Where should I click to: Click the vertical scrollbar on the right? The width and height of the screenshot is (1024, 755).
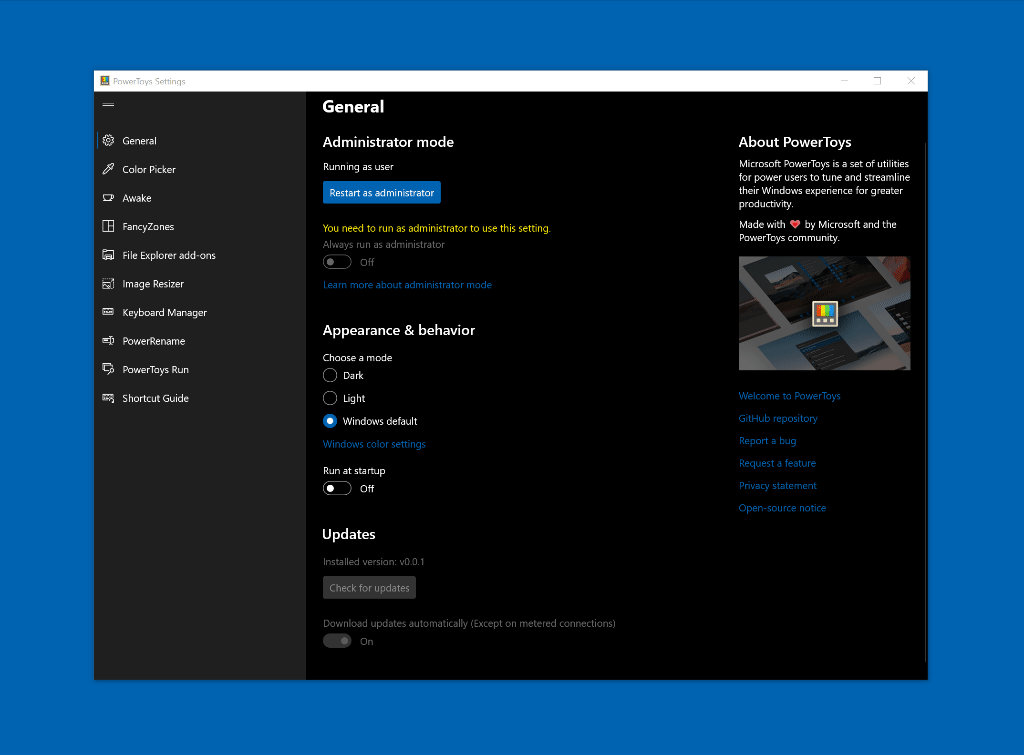coord(925,402)
